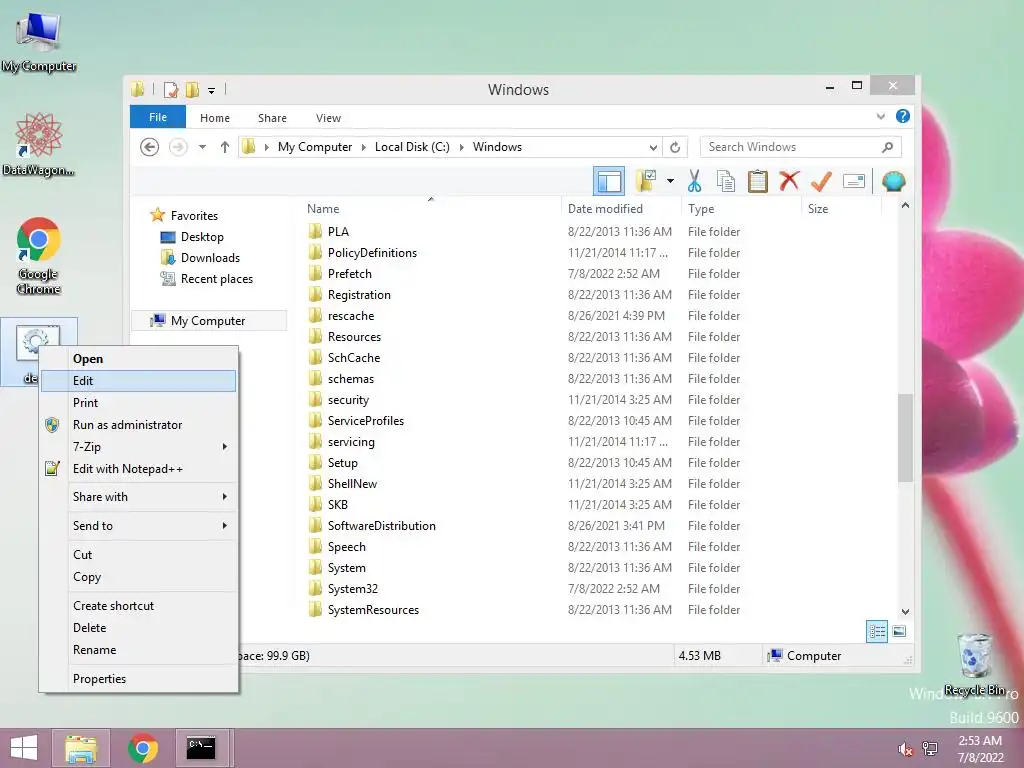The height and width of the screenshot is (768, 1024).
Task: Choose Open in the context menu
Action: [138, 359]
